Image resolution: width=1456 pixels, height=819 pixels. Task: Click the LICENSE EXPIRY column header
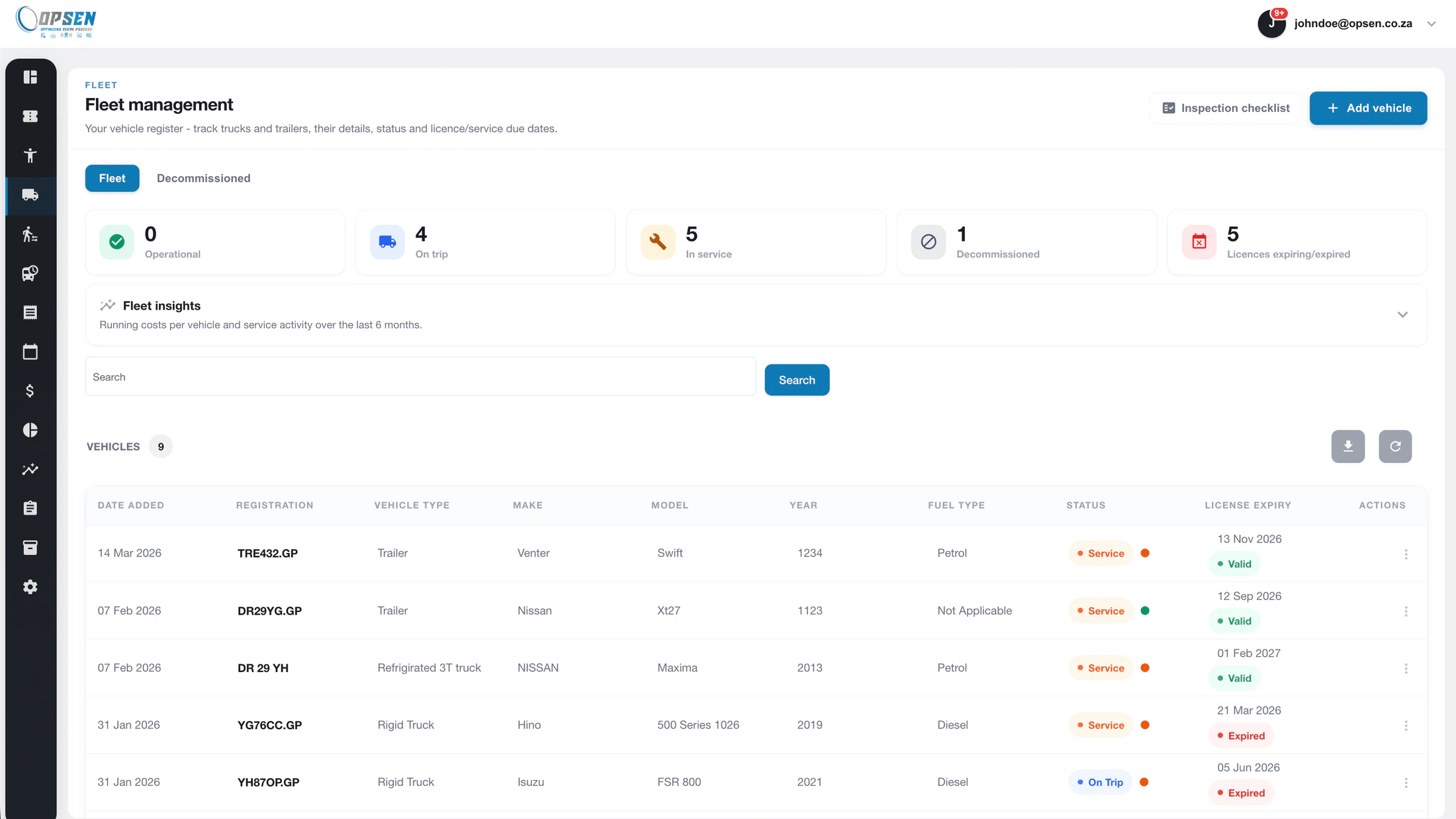tap(1248, 505)
